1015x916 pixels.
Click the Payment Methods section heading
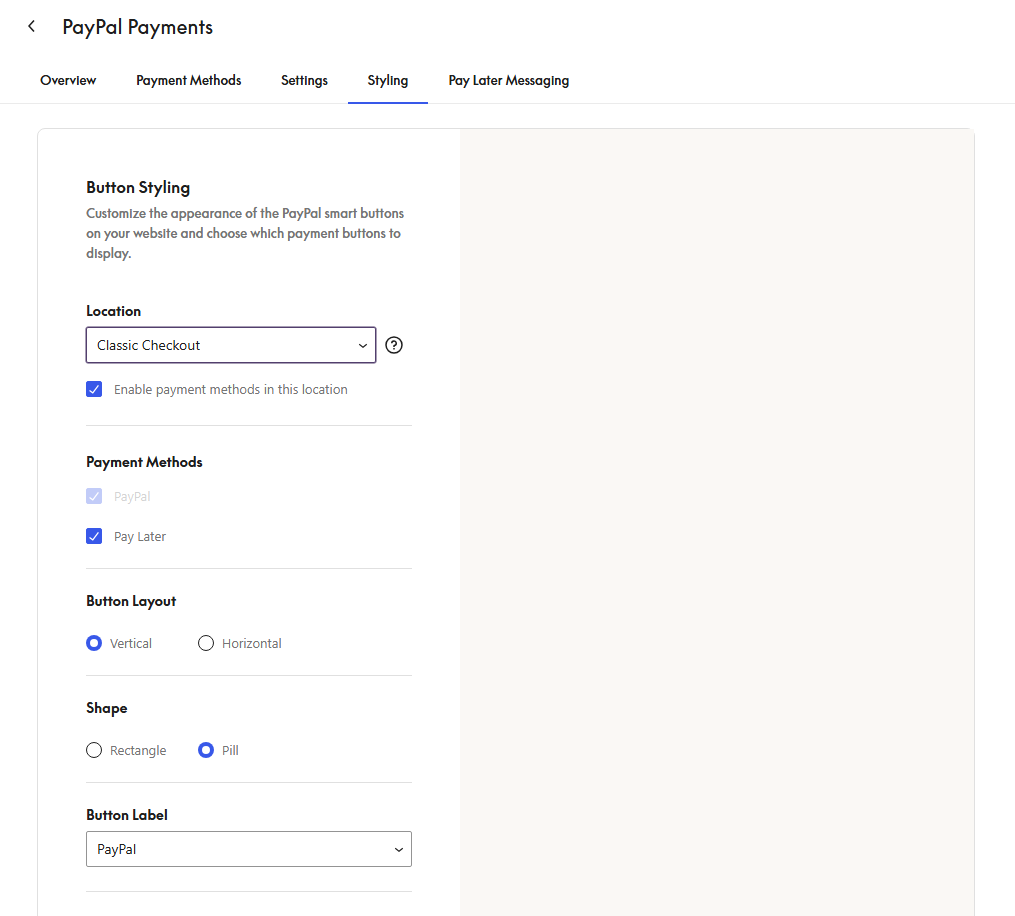pyautogui.click(x=144, y=462)
